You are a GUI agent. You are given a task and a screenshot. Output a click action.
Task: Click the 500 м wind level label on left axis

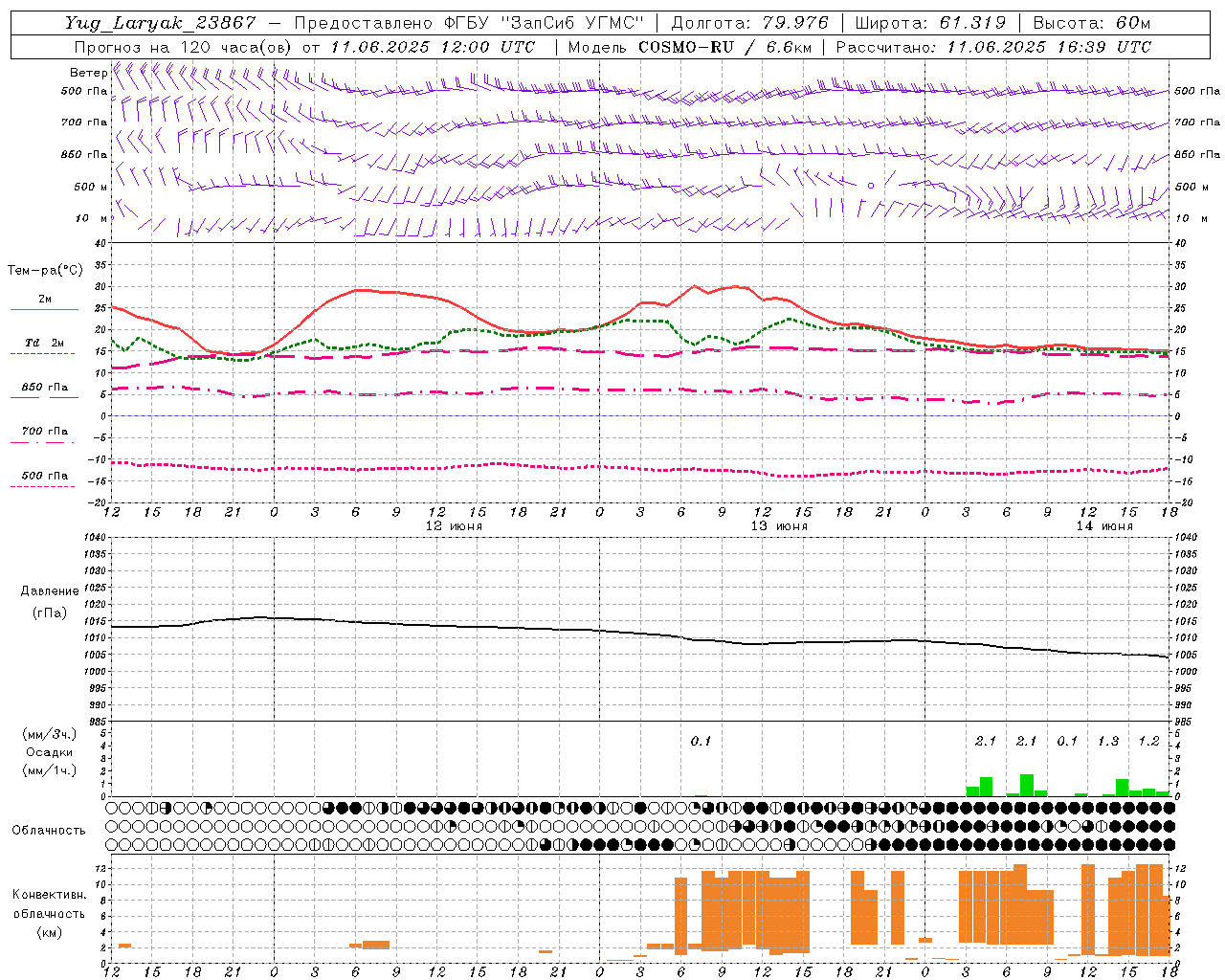click(91, 187)
